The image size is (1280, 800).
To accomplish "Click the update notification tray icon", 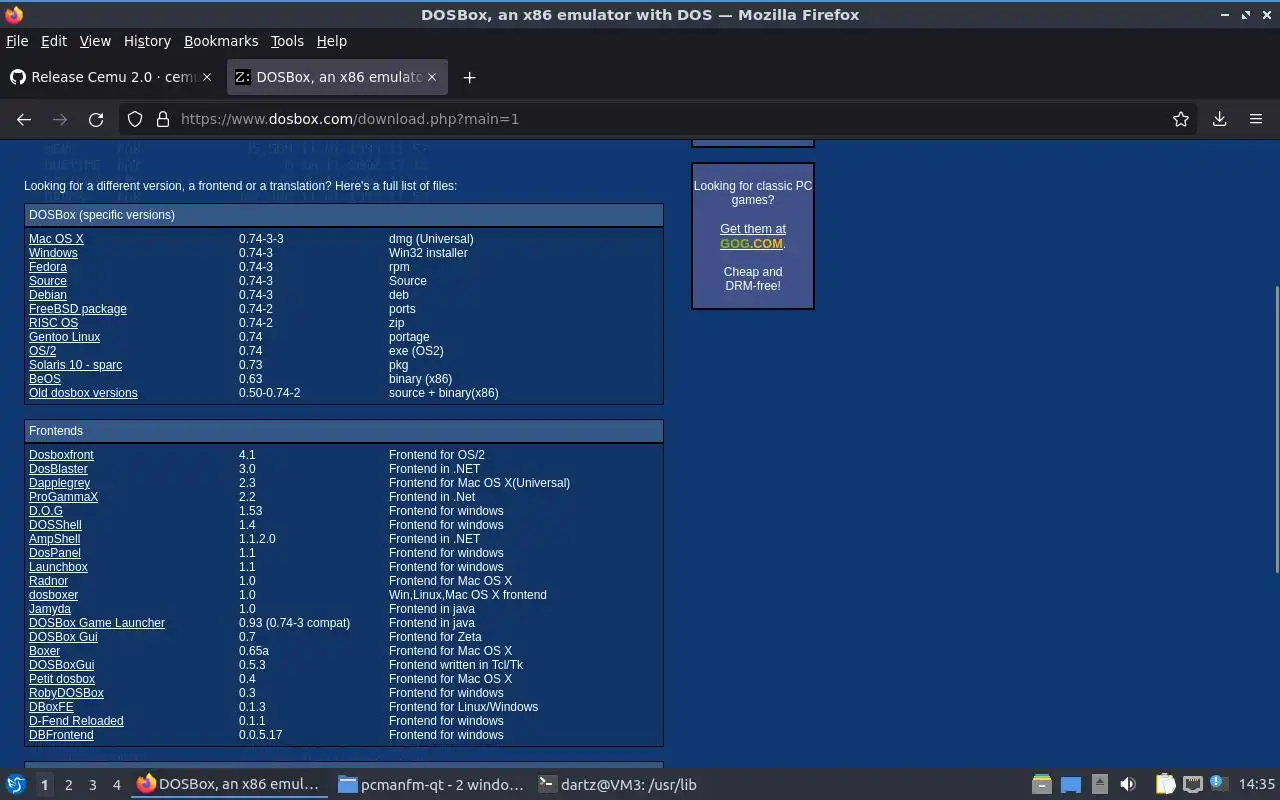I will (1218, 784).
